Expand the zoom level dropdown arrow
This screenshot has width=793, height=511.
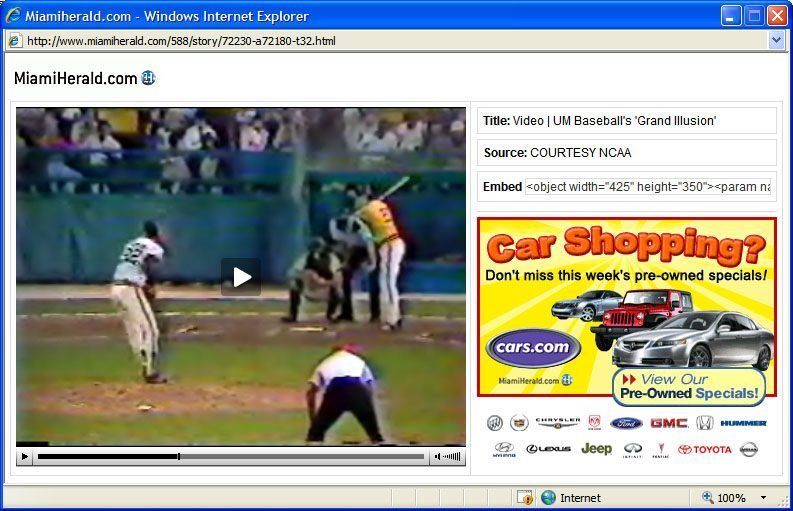[x=764, y=498]
